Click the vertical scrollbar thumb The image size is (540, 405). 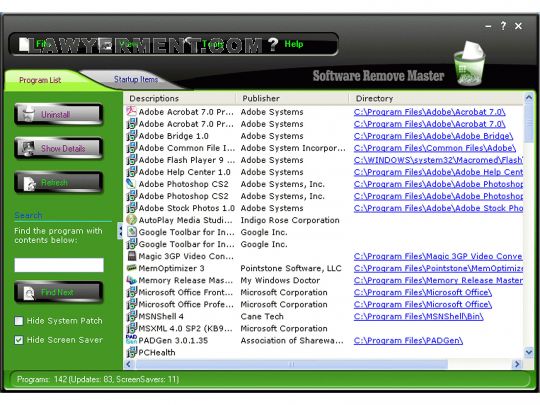tap(529, 122)
